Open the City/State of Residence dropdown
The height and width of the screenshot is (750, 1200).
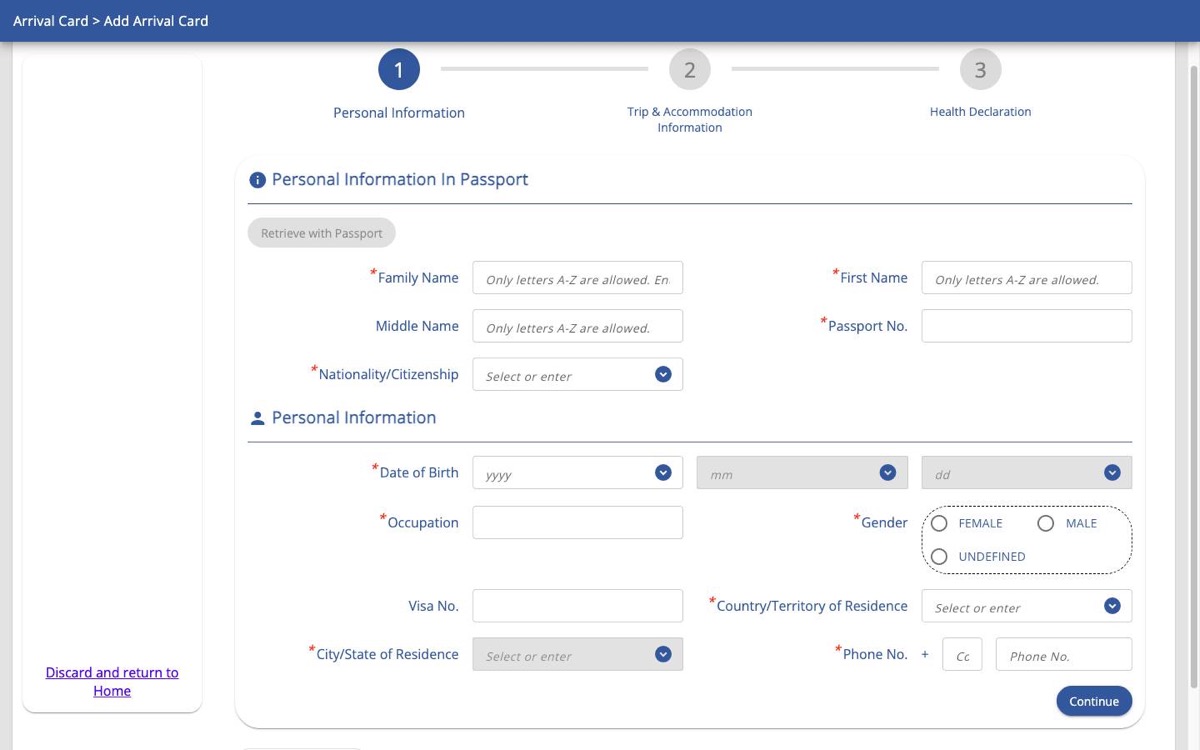click(x=578, y=654)
